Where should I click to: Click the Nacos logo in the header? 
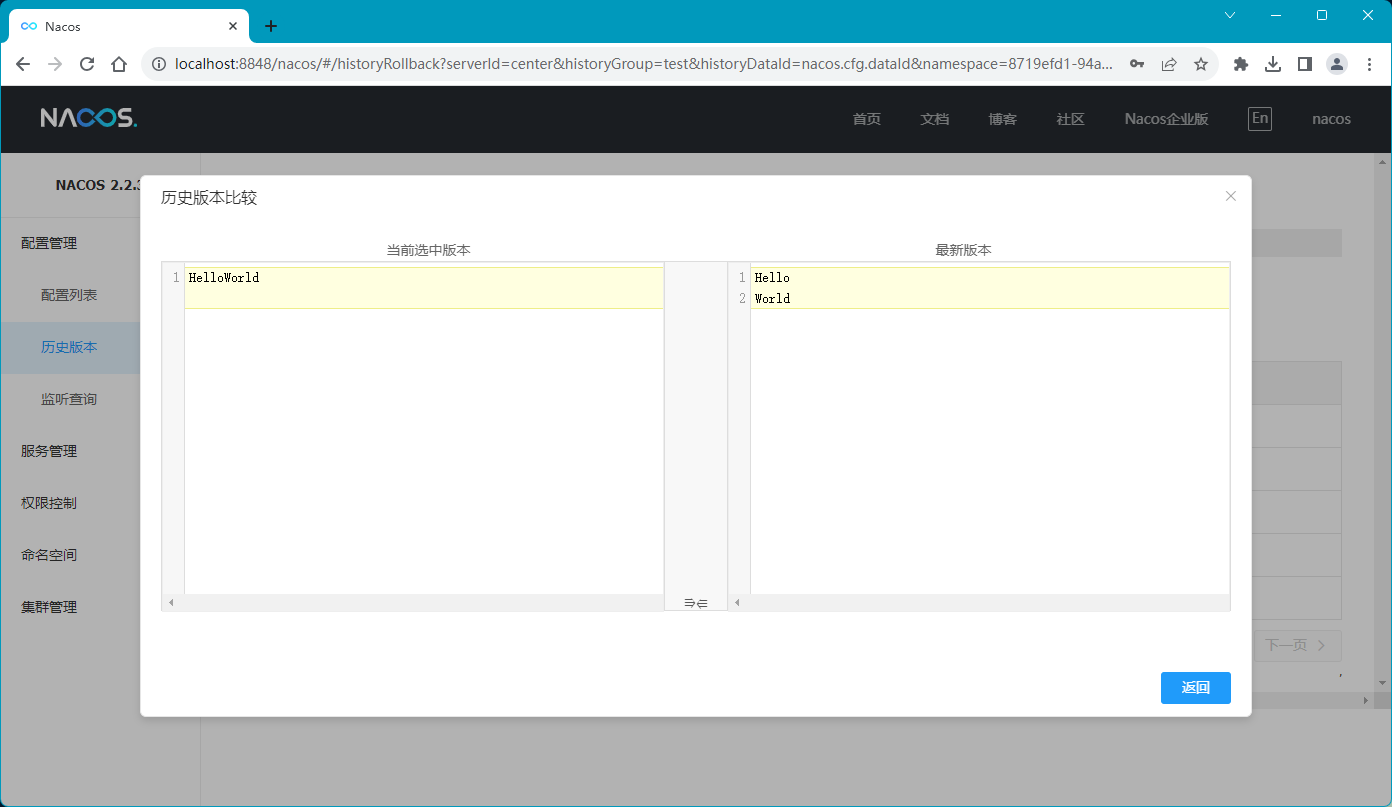pyautogui.click(x=89, y=118)
